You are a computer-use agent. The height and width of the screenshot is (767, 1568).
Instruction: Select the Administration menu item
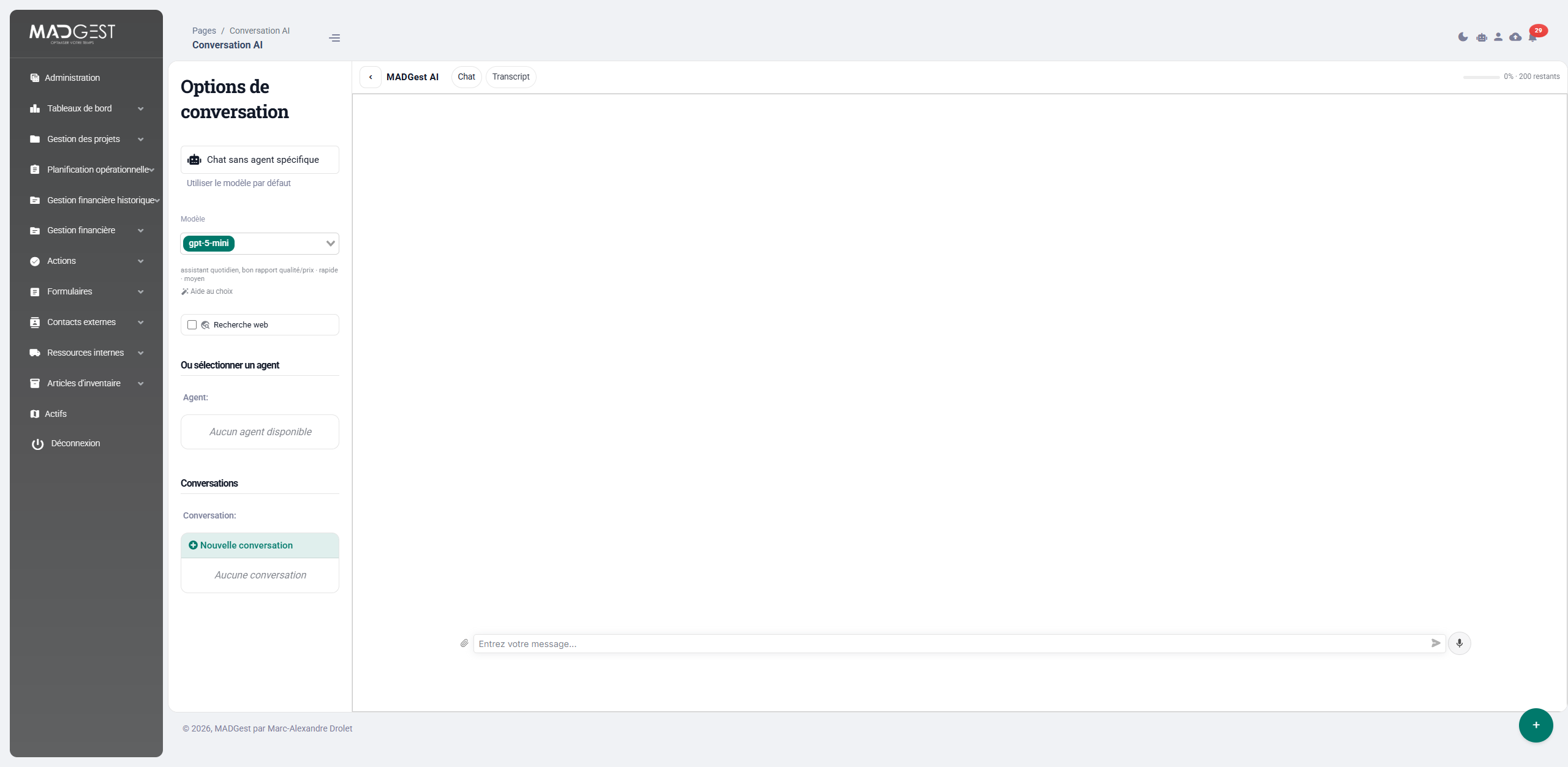point(72,78)
